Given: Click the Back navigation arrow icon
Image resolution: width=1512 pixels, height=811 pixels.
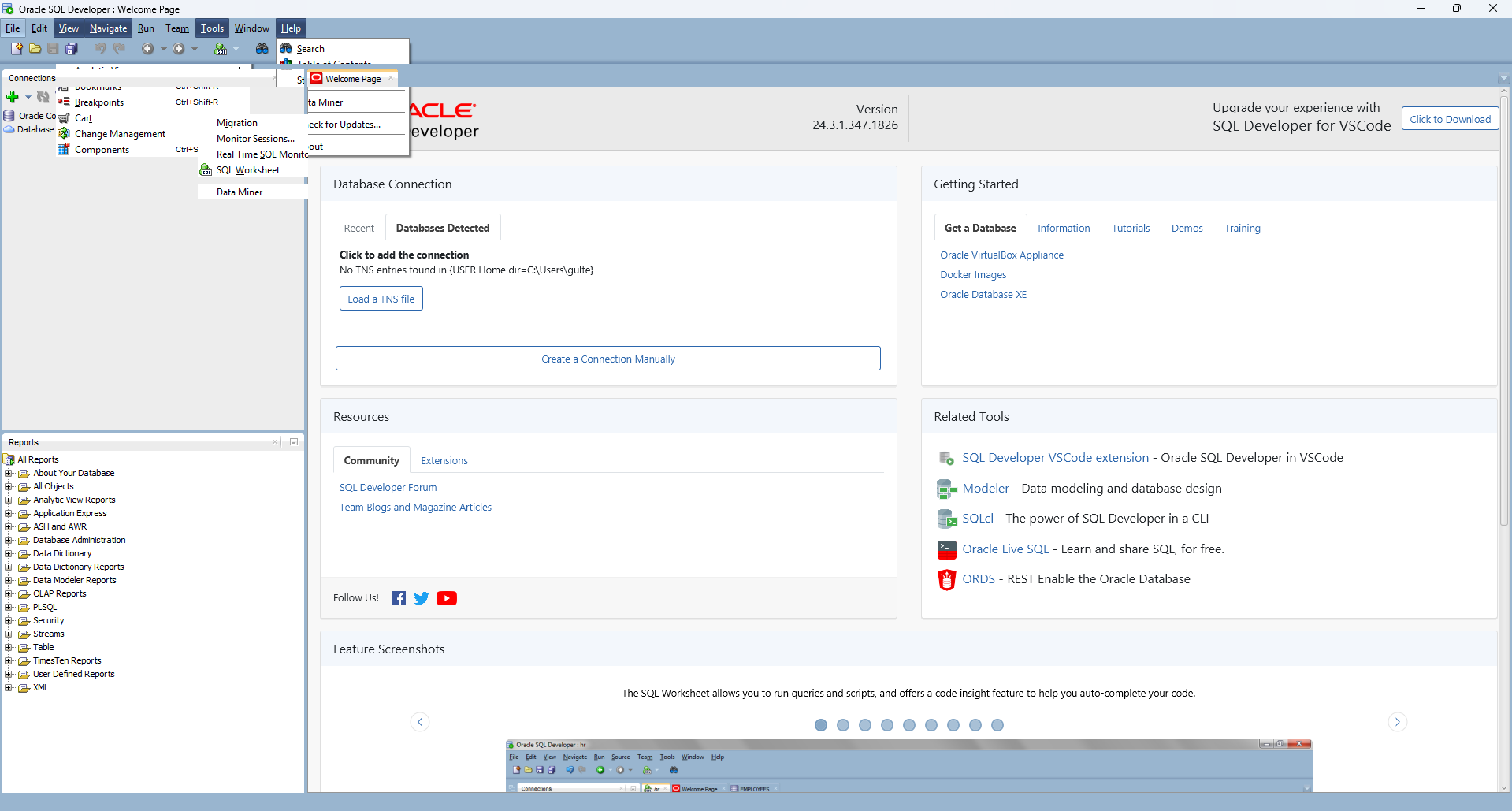Looking at the screenshot, I should (x=147, y=49).
